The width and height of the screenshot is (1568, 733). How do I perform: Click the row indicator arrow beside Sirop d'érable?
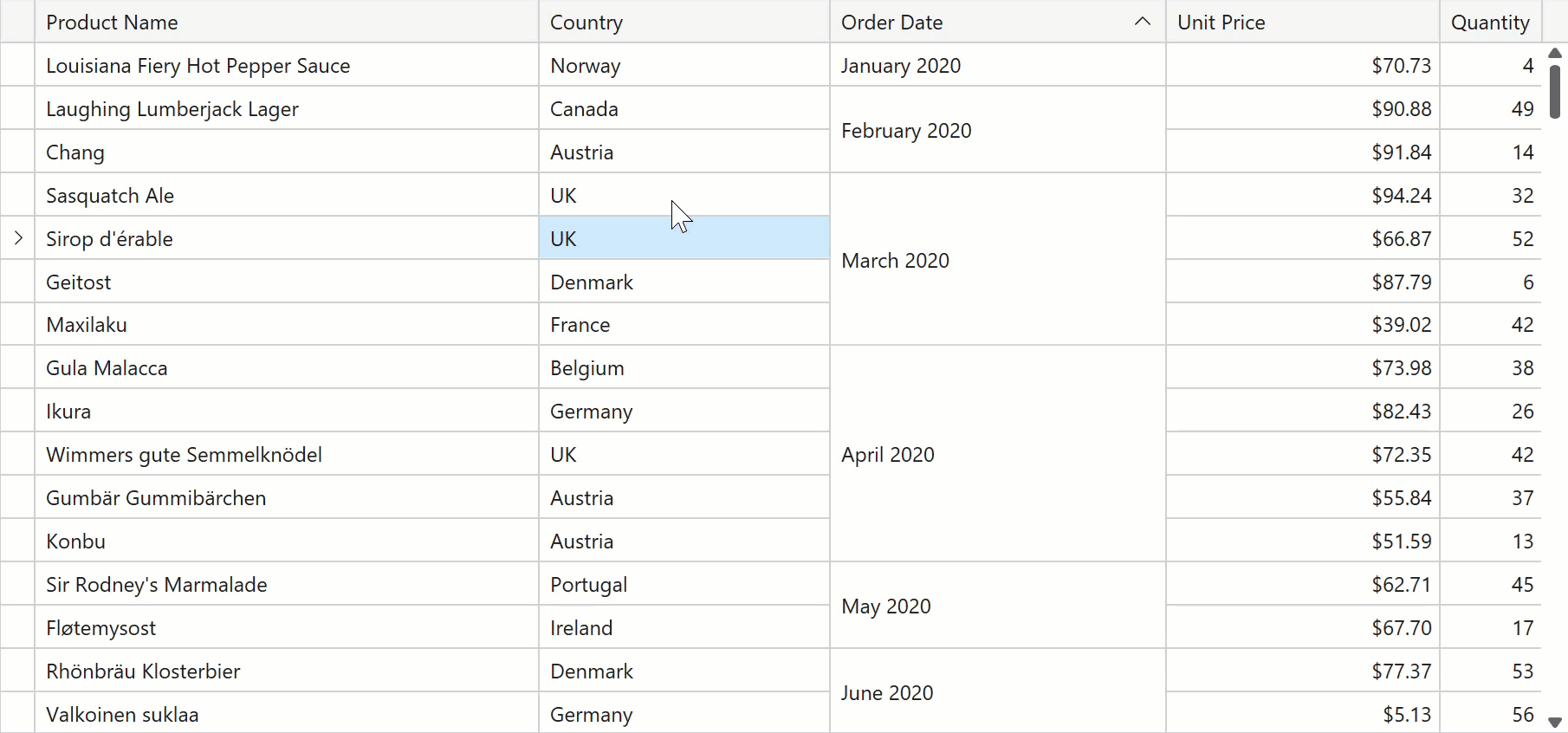coord(18,238)
